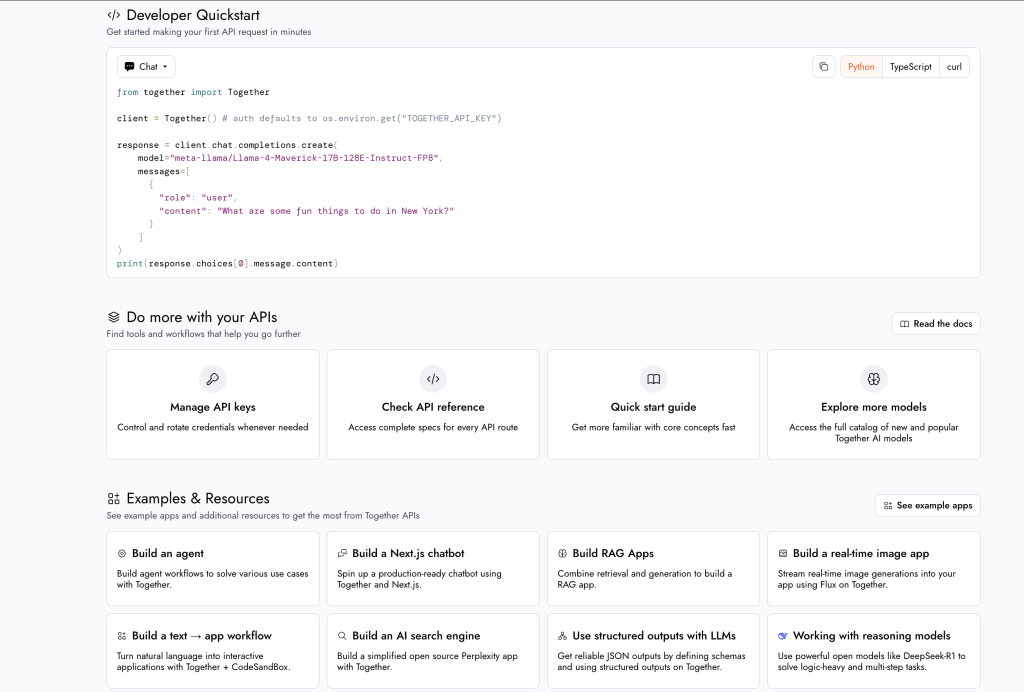Click the chat bubble icon in Chat dropdown

(x=129, y=67)
